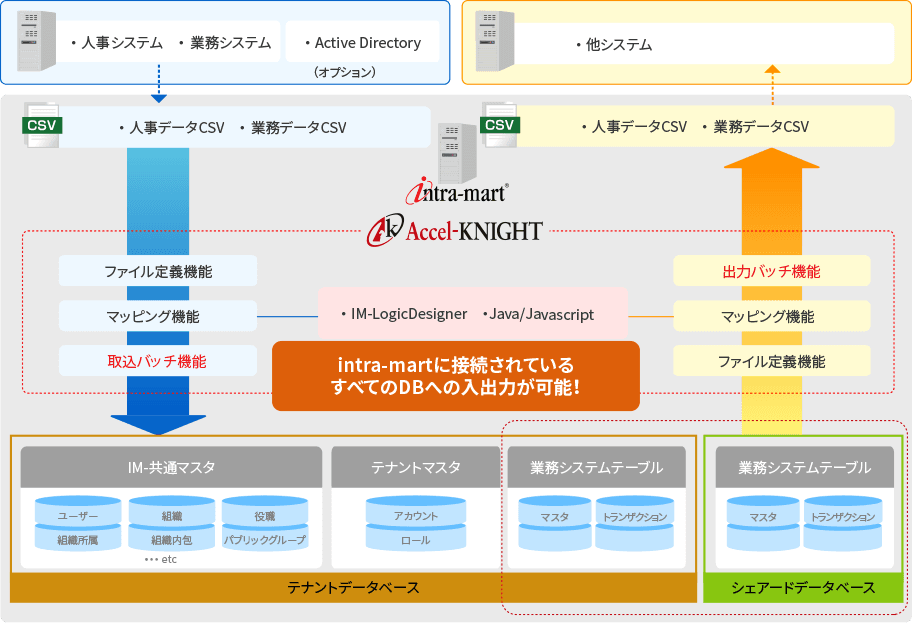Click the orange すべてのDBへの入出力が可能 banner
This screenshot has height=623, width=912.
coord(456,376)
